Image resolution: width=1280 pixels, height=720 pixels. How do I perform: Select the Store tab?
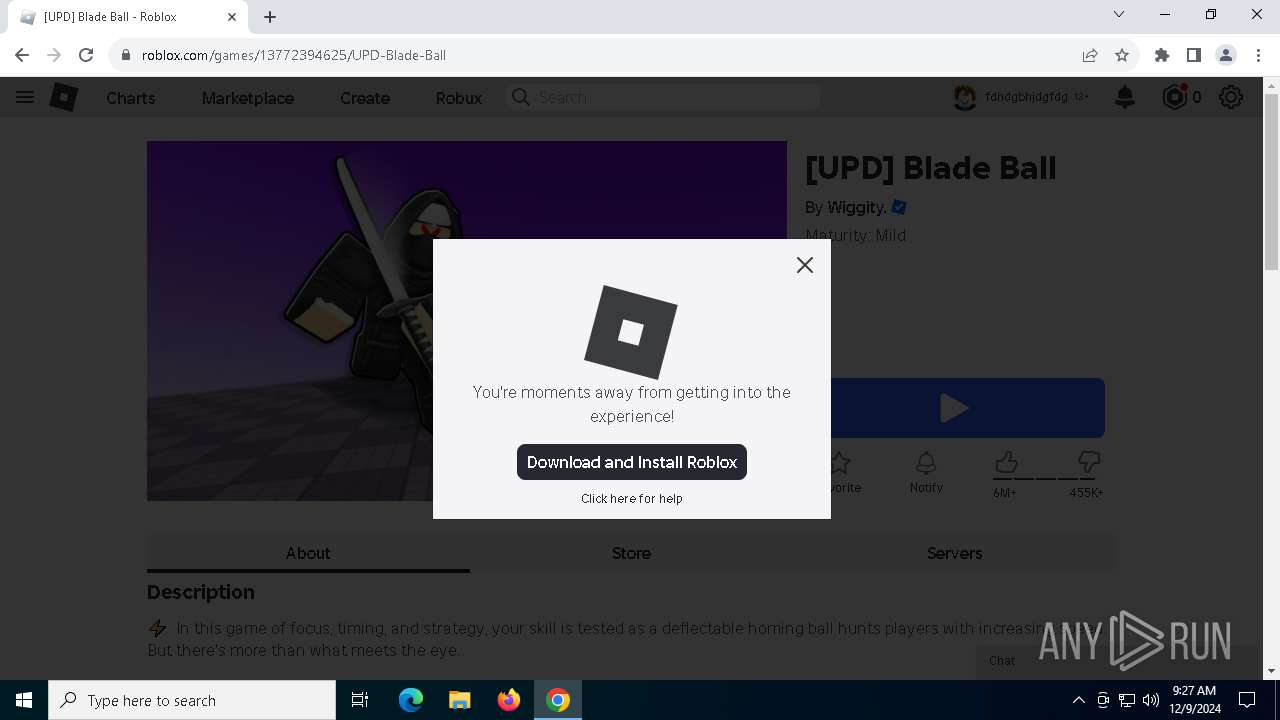[x=631, y=553]
